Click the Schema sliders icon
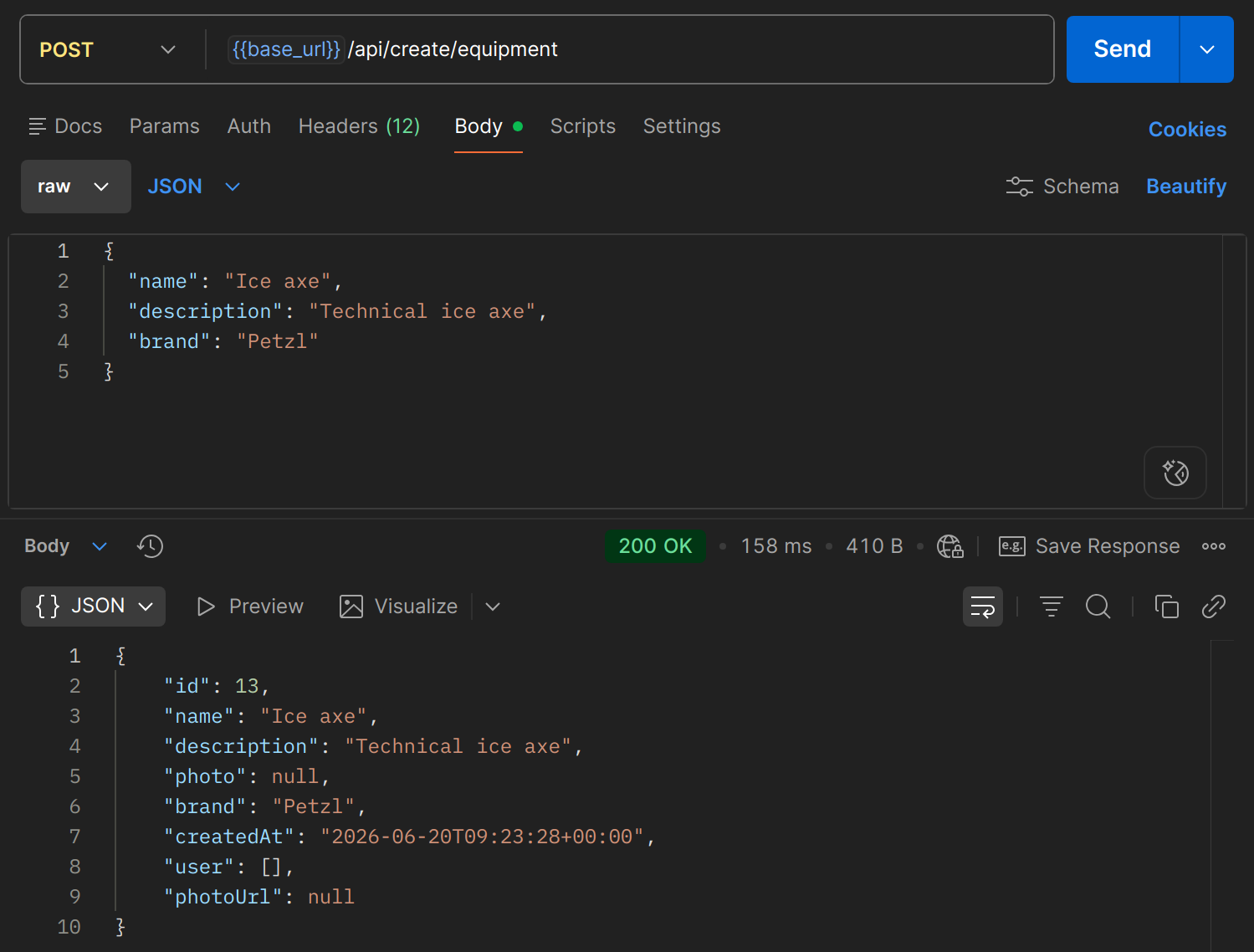 (1019, 187)
